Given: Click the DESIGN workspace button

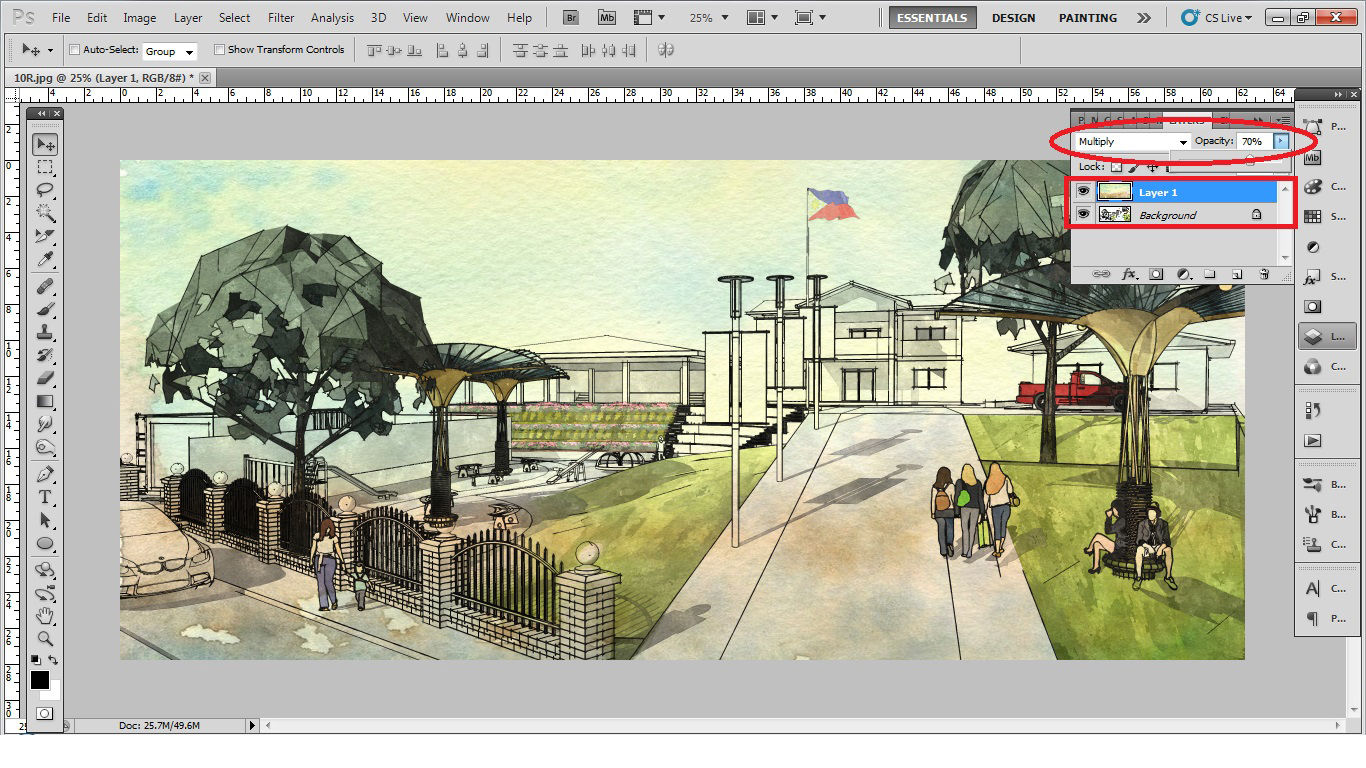Looking at the screenshot, I should 1013,17.
